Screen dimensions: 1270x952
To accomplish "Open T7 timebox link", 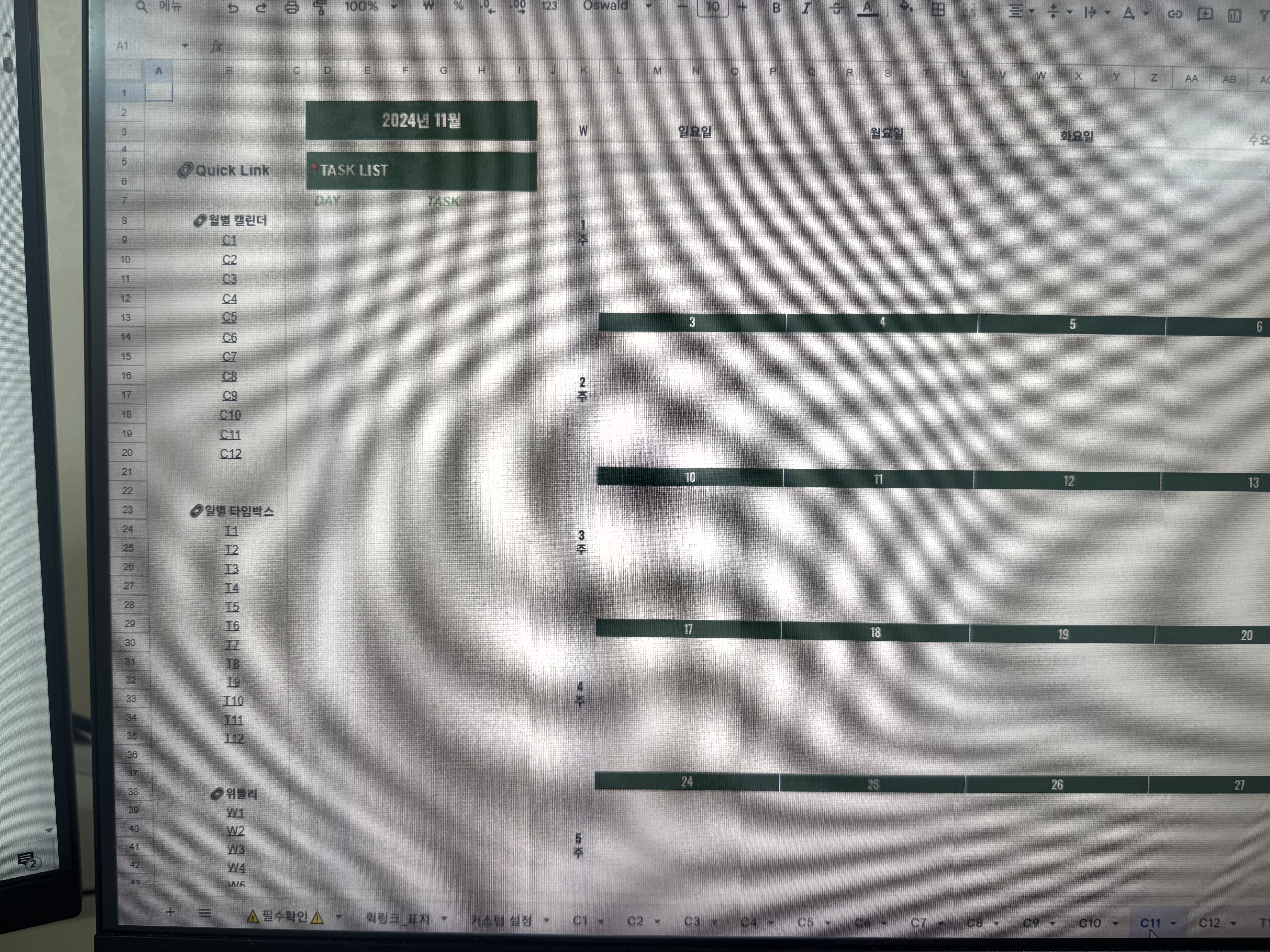I will point(233,644).
